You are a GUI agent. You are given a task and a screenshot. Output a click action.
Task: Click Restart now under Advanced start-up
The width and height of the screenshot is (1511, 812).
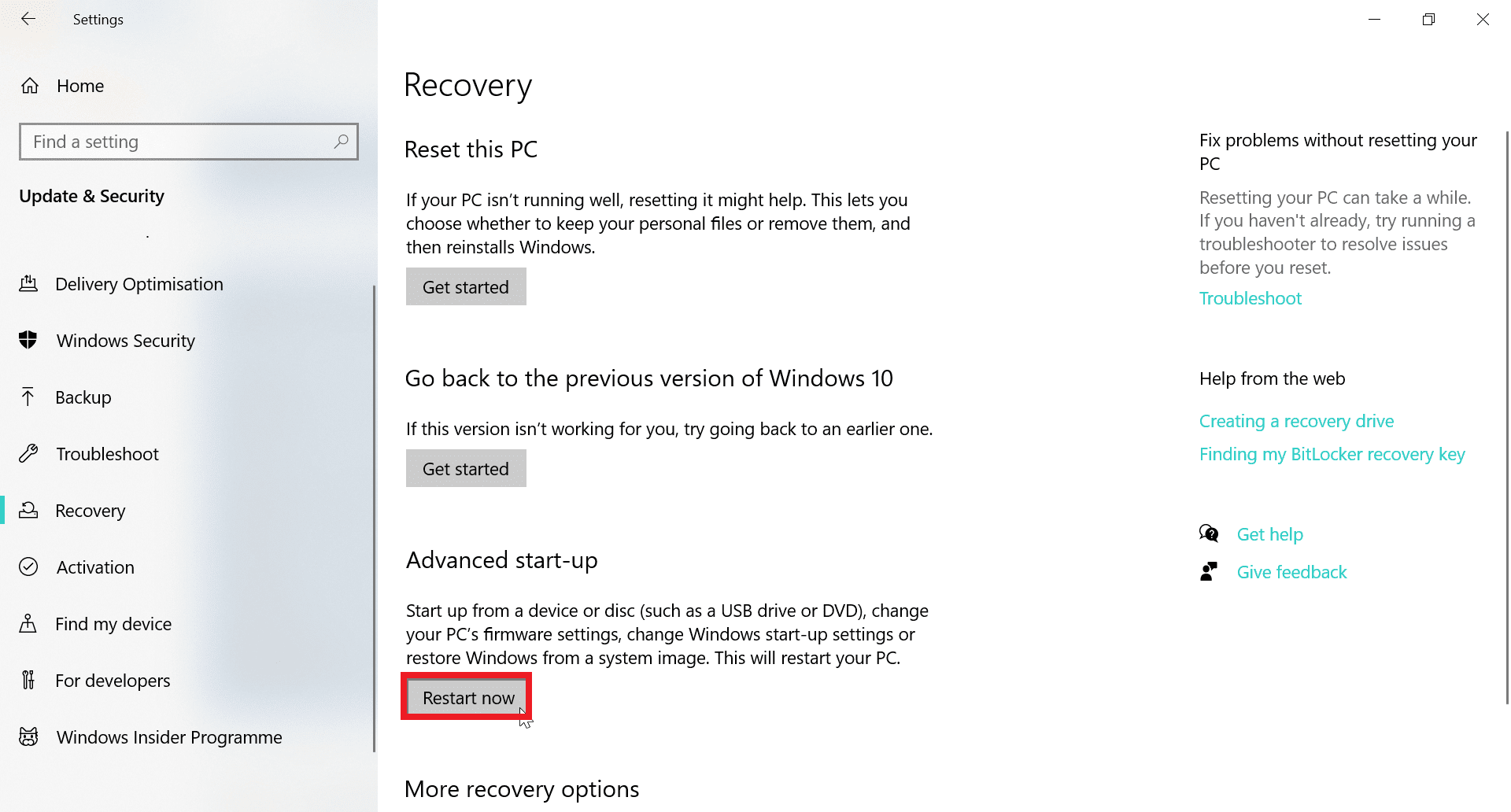click(x=467, y=697)
